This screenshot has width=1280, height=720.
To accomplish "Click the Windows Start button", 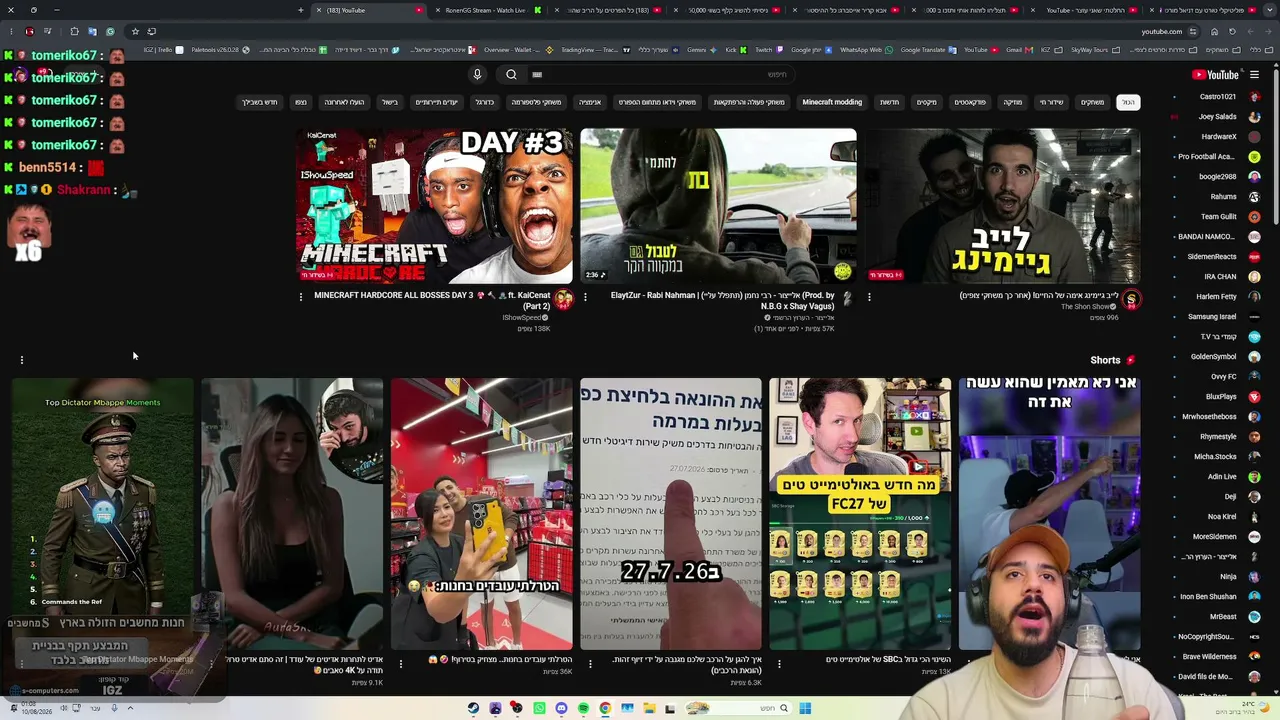I will (805, 708).
